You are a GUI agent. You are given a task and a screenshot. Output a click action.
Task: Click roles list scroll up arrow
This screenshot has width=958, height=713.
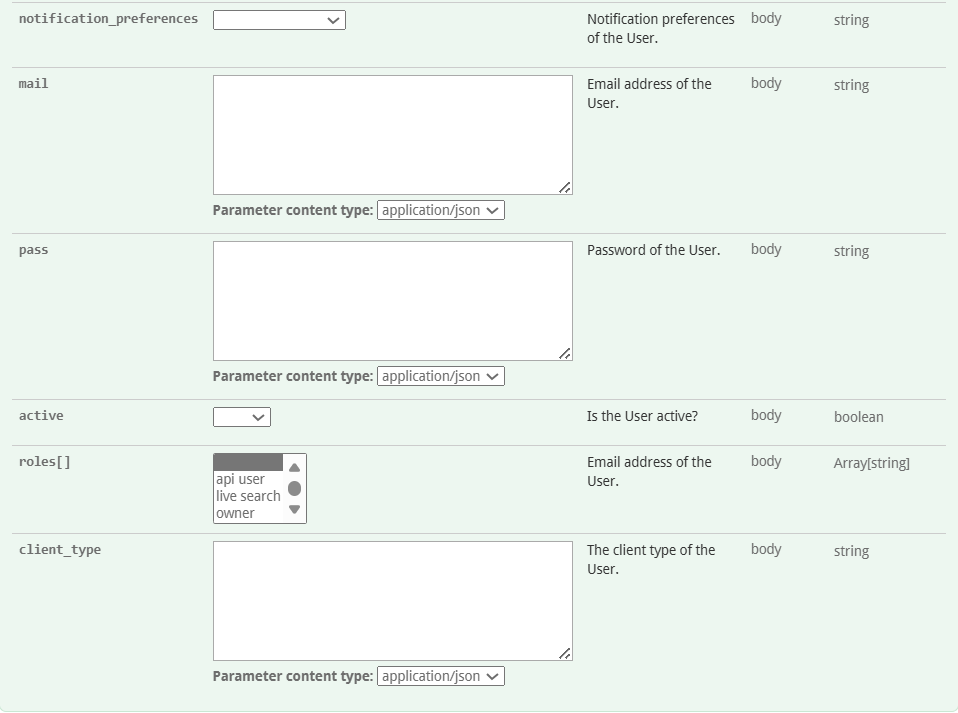294,467
